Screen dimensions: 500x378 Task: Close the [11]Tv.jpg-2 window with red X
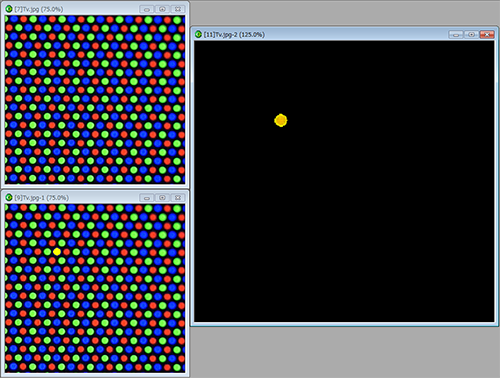487,34
